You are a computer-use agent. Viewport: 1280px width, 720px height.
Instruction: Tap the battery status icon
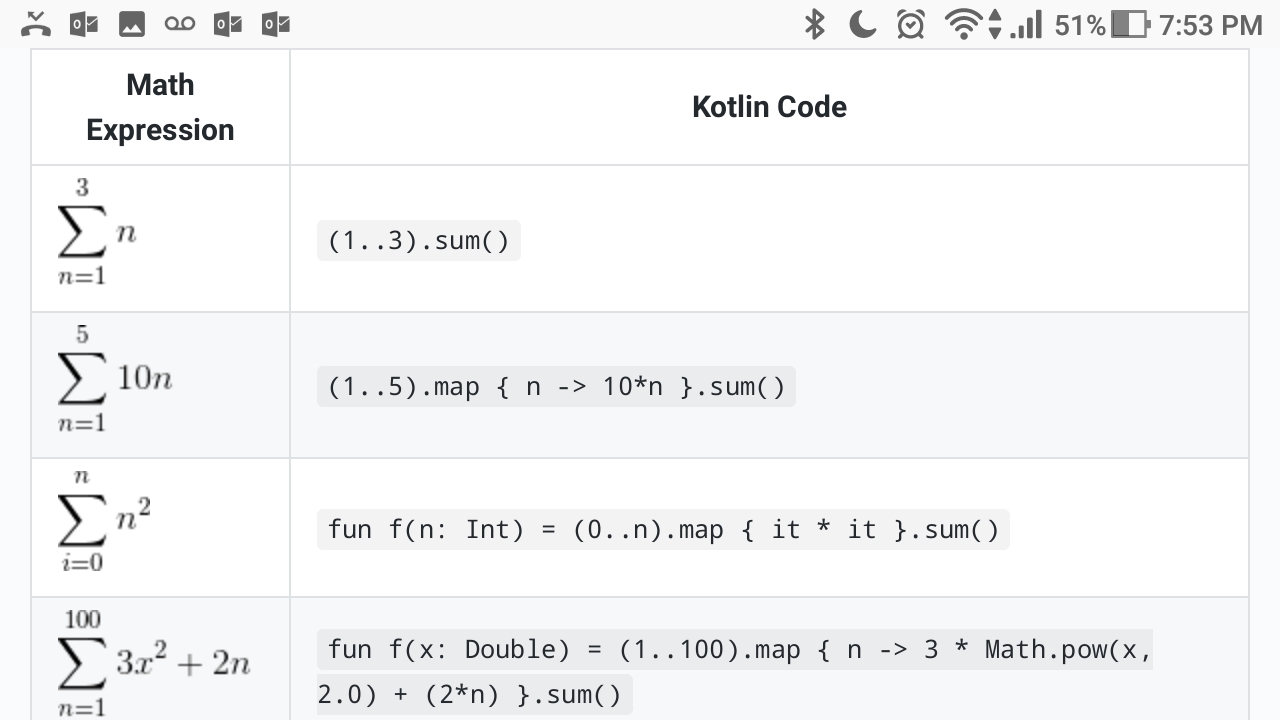(1128, 22)
